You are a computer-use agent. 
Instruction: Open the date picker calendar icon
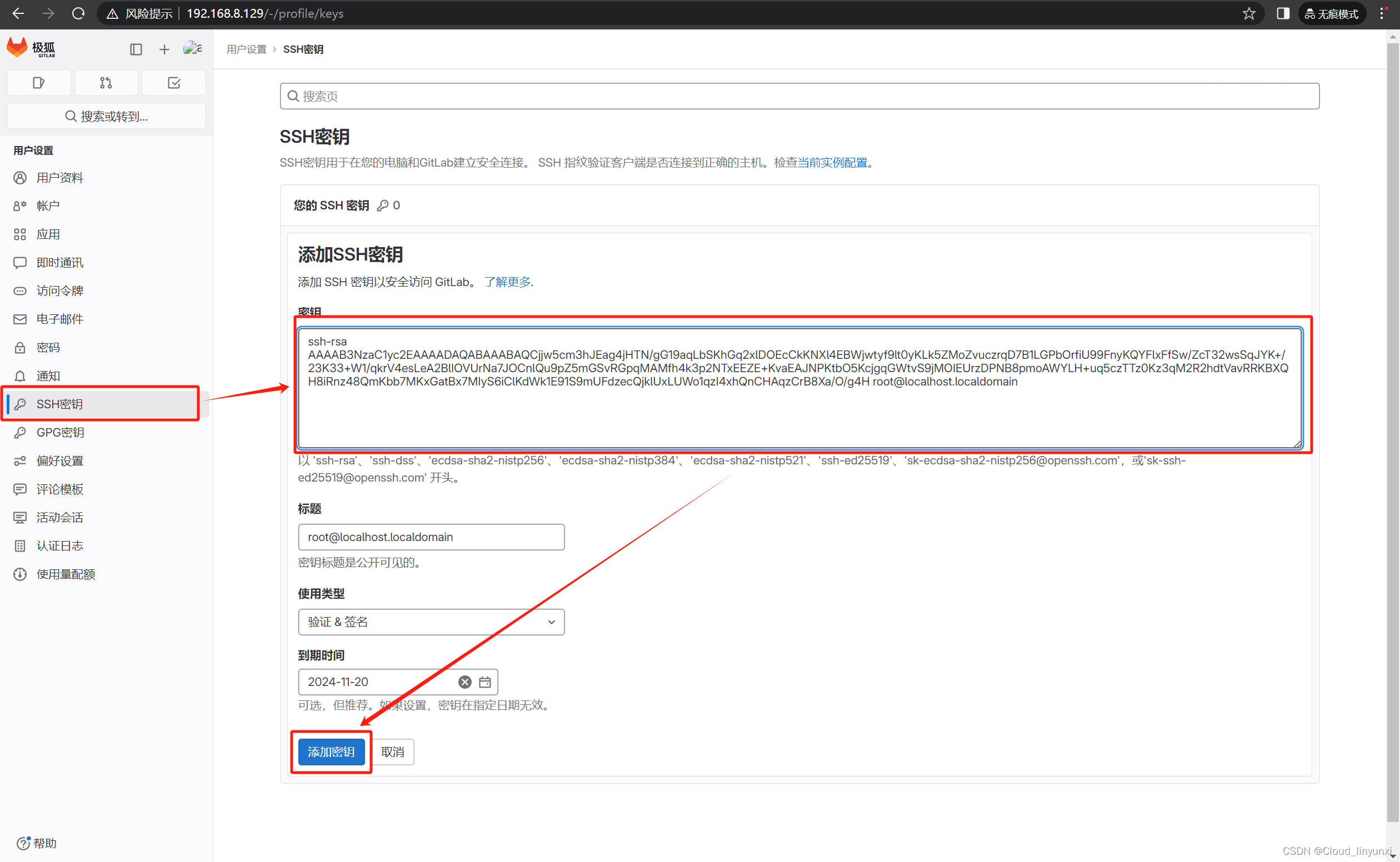485,682
